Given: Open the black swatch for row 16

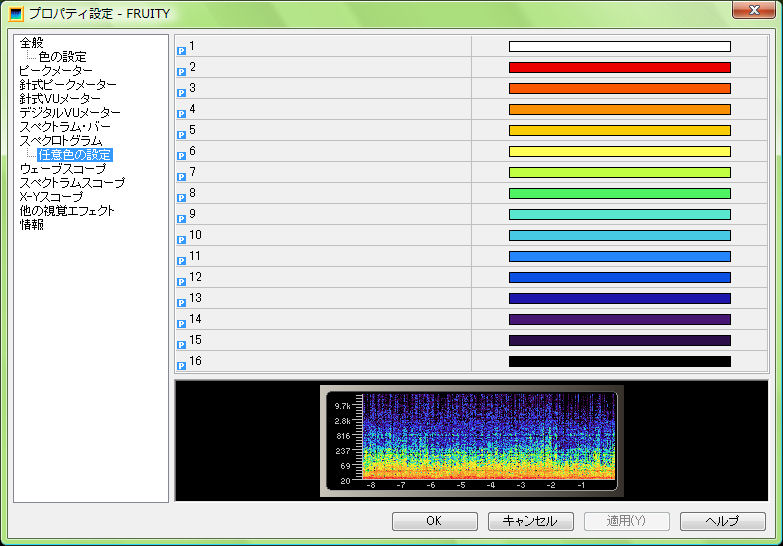Looking at the screenshot, I should click(620, 361).
